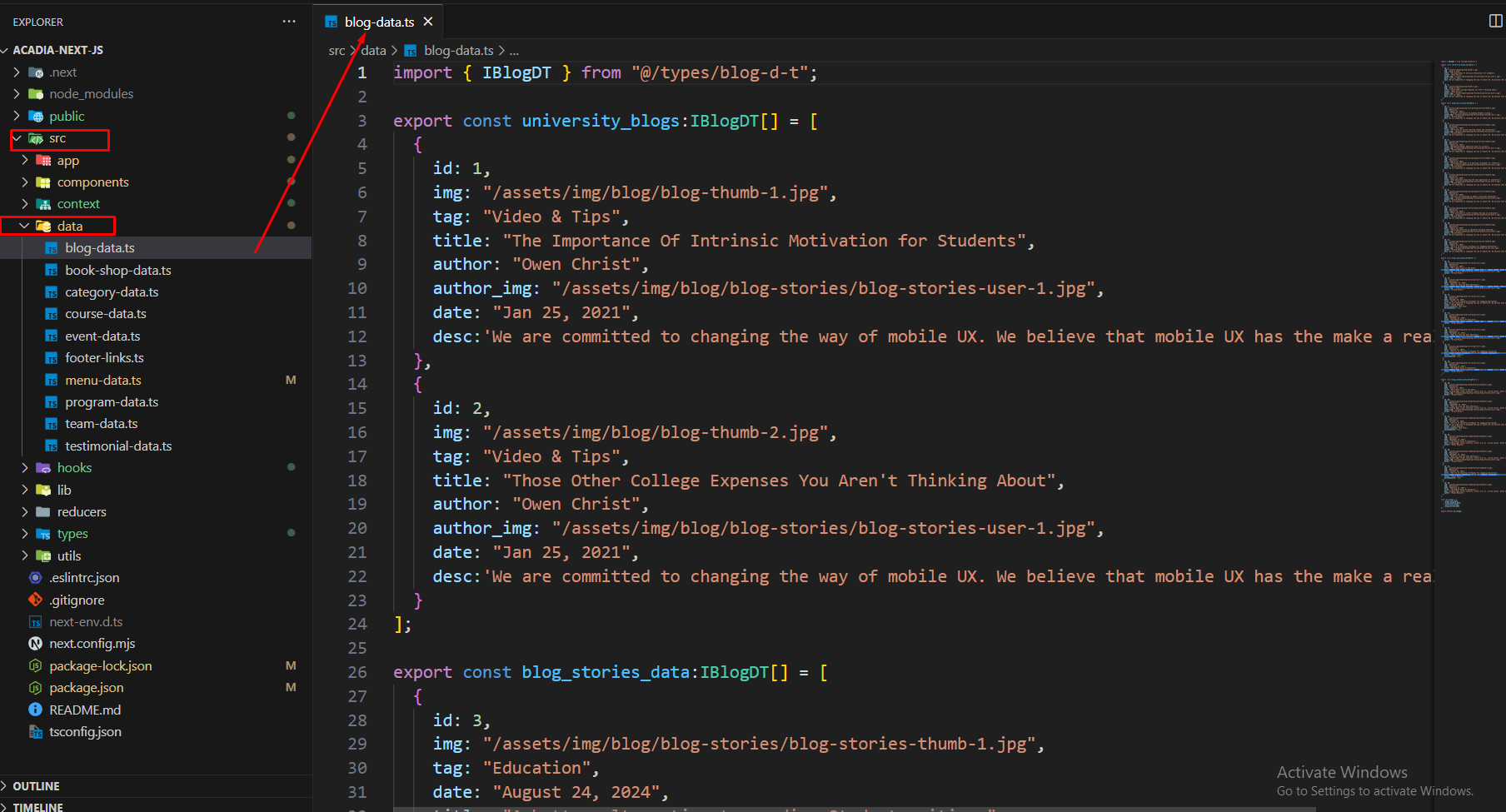
Task: Click the lib folder icon
Action: point(43,491)
